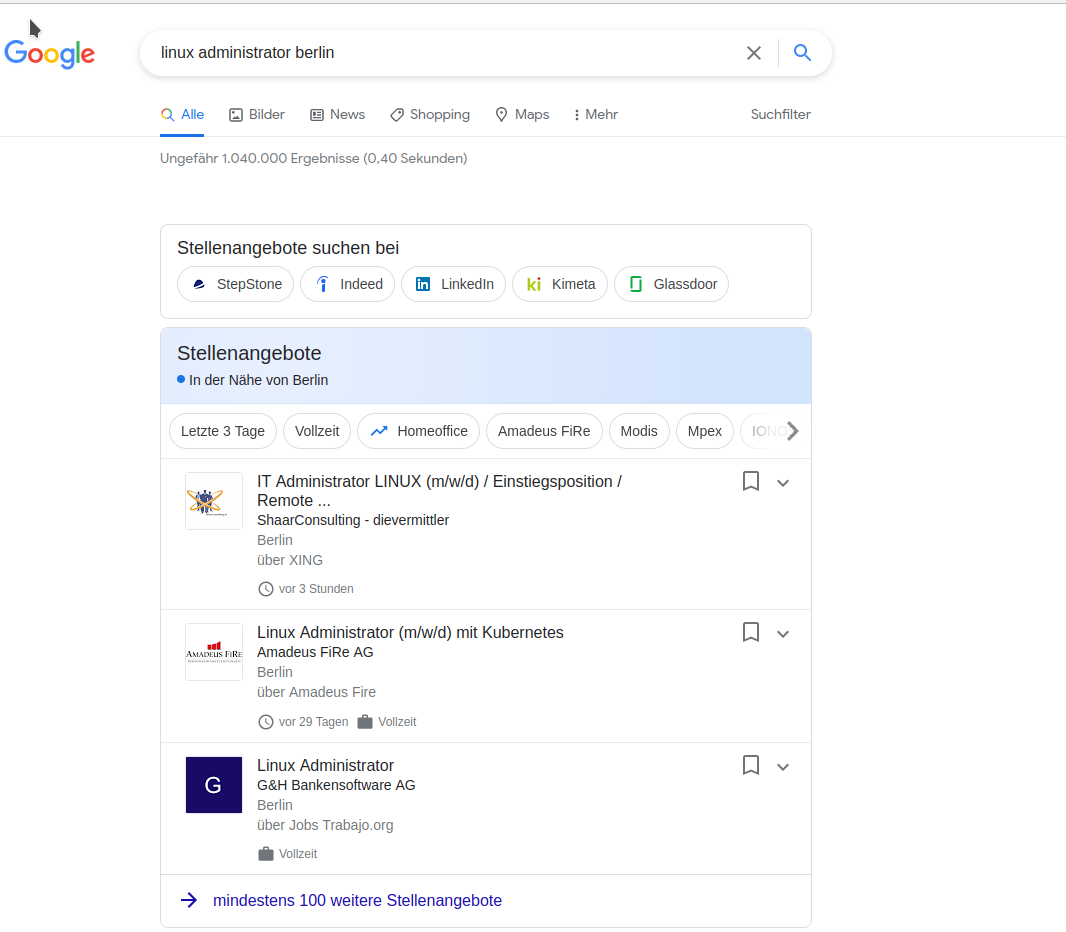Click Stellenangebote suchen bei heading
This screenshot has height=932, width=1066.
288,248
